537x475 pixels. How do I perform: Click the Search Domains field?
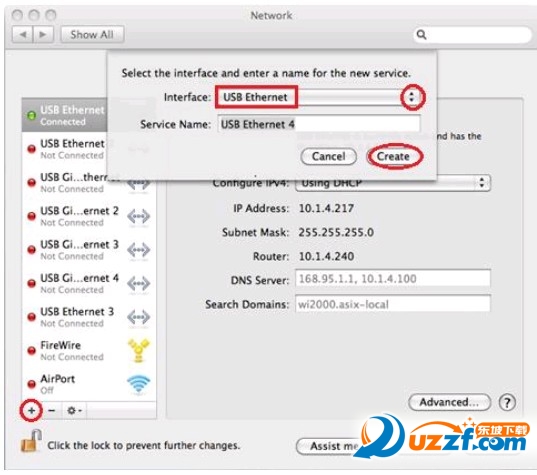tap(393, 304)
